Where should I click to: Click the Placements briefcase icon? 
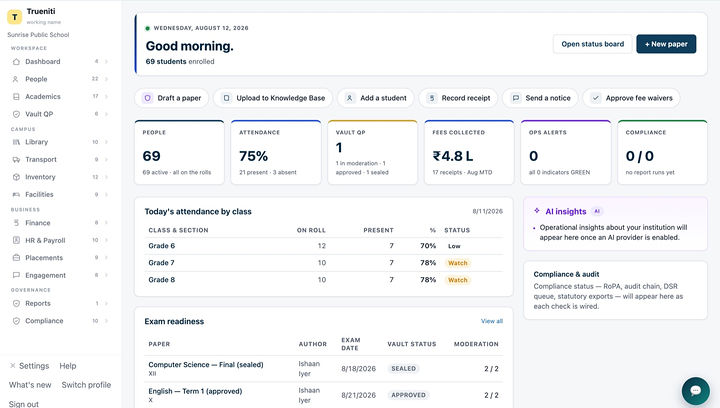click(16, 257)
